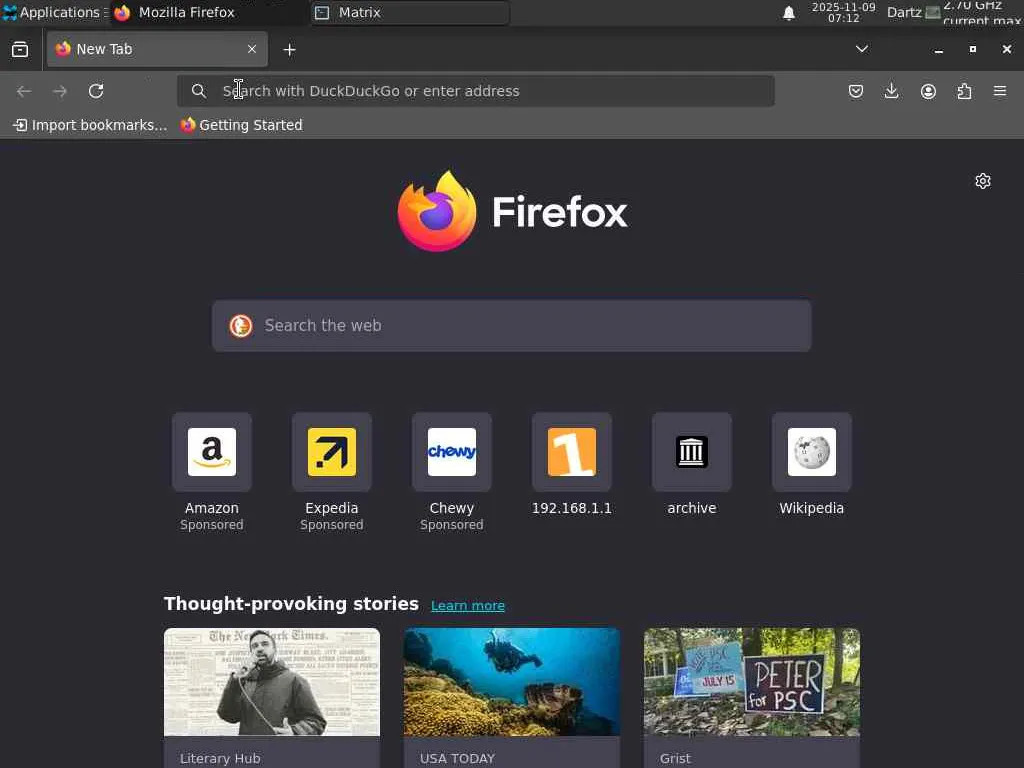Open the notification bell in panel
Viewport: 1024px width, 768px height.
tap(789, 12)
